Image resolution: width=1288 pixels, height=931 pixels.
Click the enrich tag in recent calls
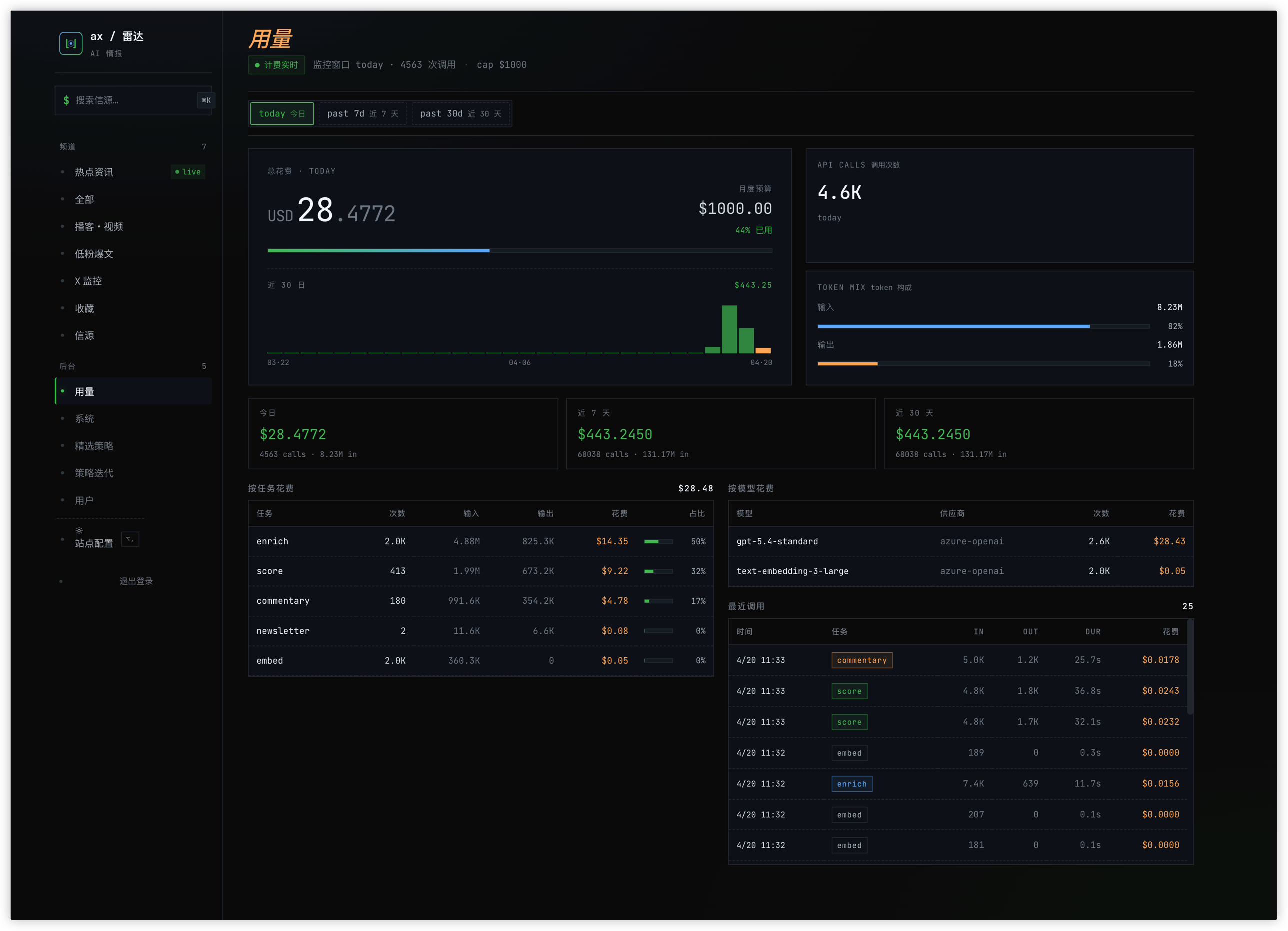coord(851,784)
